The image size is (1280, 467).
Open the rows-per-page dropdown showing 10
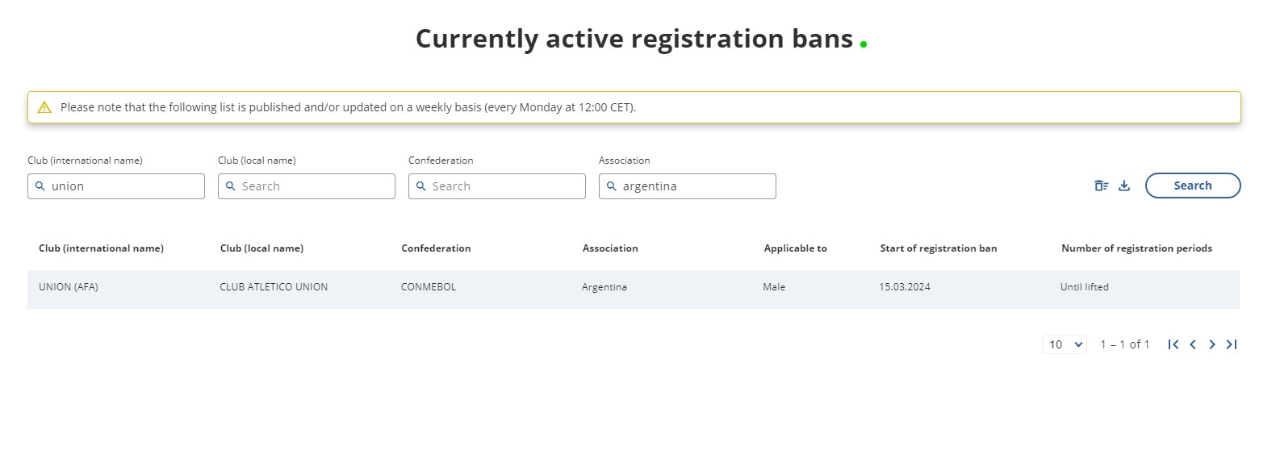coord(1064,345)
